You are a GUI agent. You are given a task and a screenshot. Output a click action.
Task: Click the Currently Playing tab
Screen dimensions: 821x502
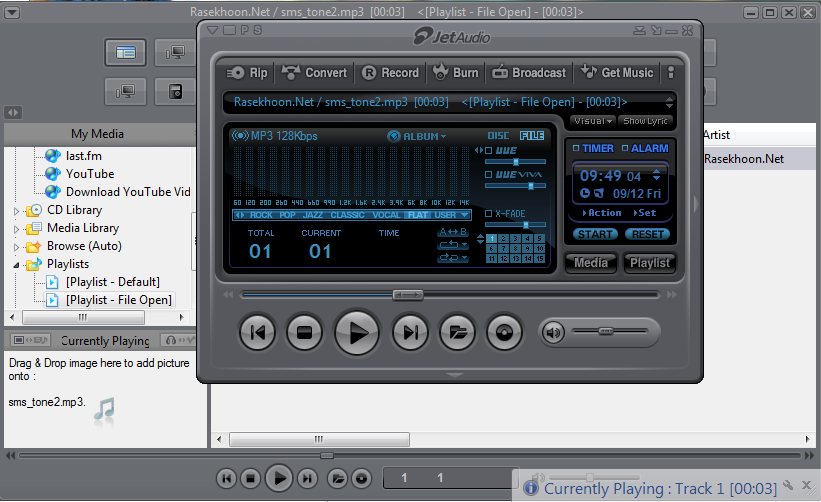(x=105, y=341)
